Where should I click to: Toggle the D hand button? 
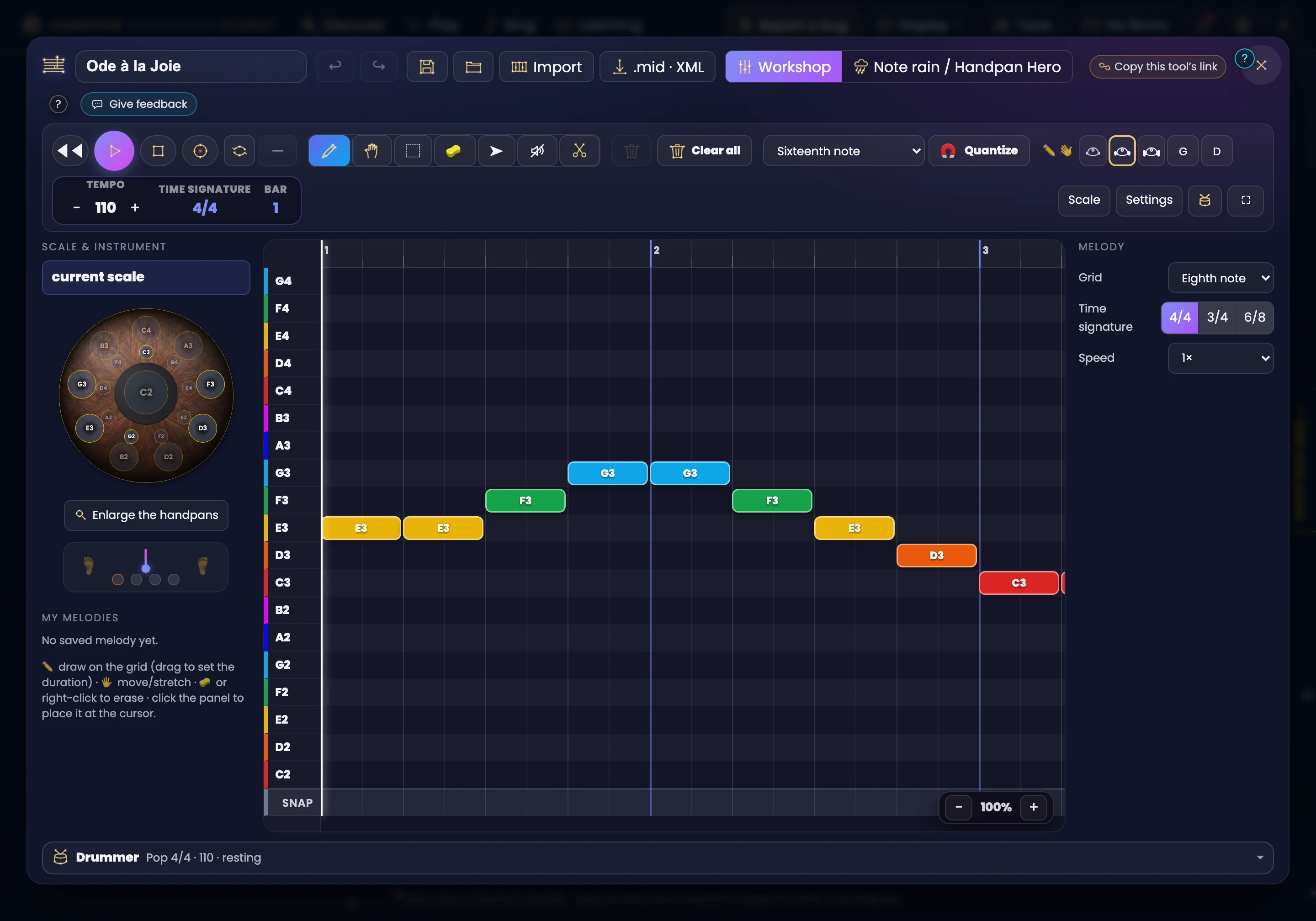pos(1216,151)
